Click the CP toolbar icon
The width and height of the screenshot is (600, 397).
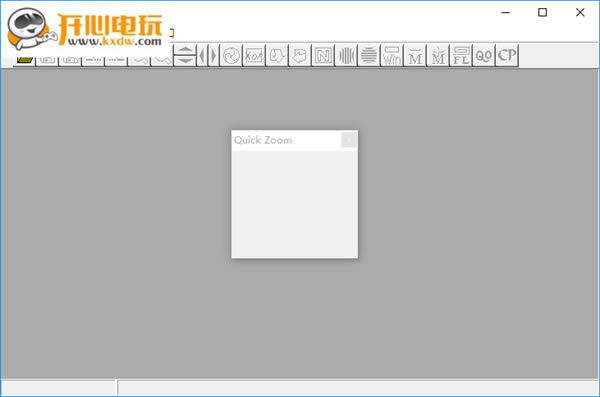coord(507,56)
